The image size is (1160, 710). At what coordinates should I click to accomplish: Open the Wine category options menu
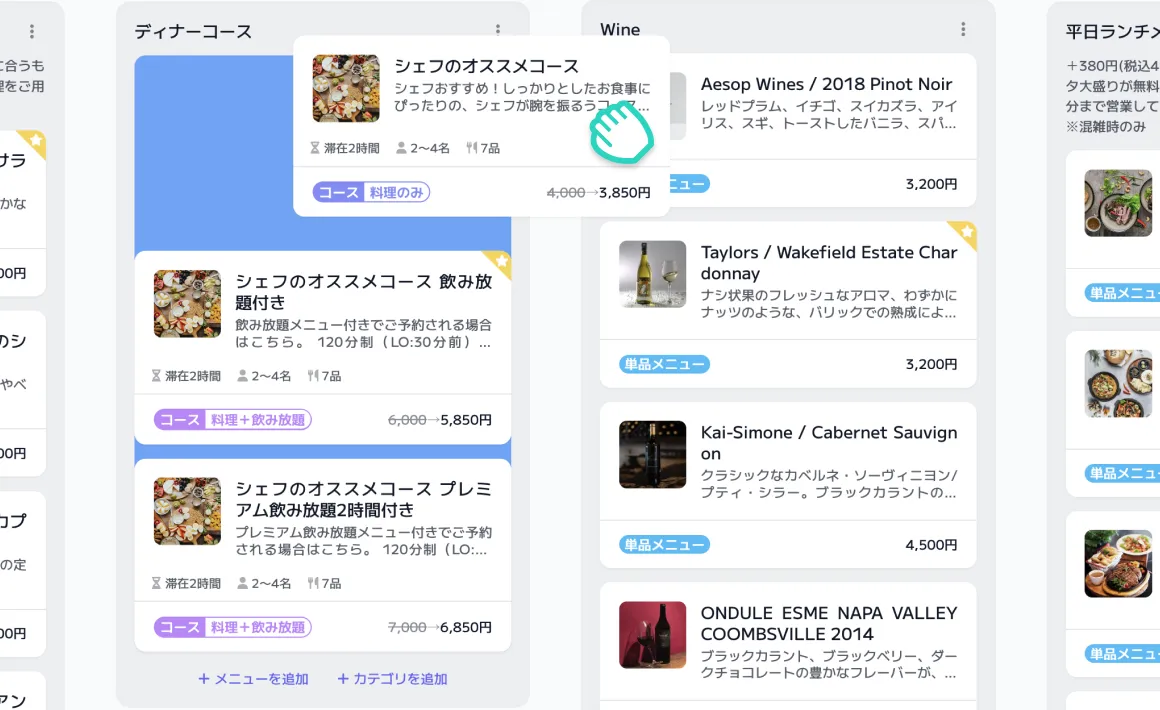point(963,30)
